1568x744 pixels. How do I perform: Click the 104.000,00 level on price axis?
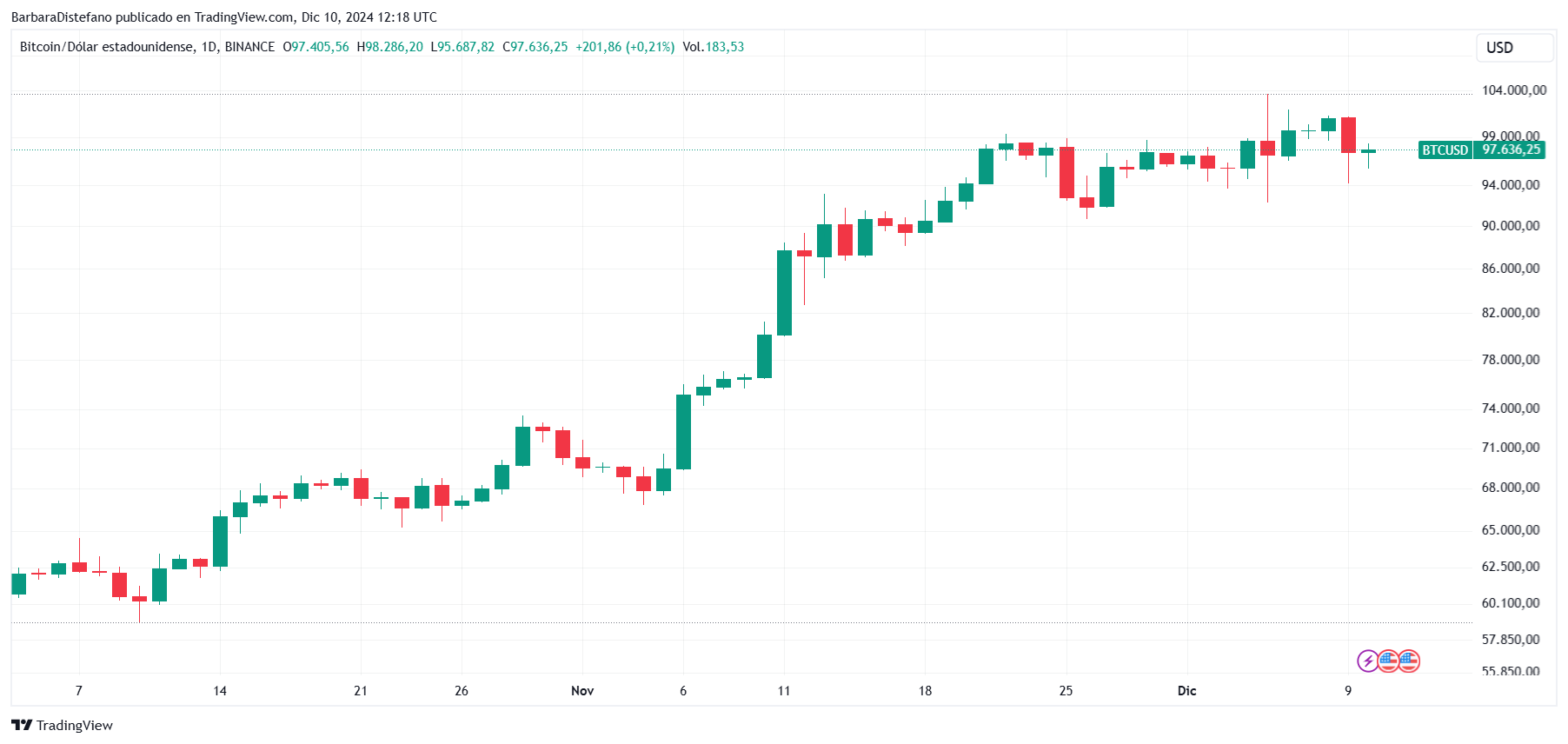coord(1513,90)
